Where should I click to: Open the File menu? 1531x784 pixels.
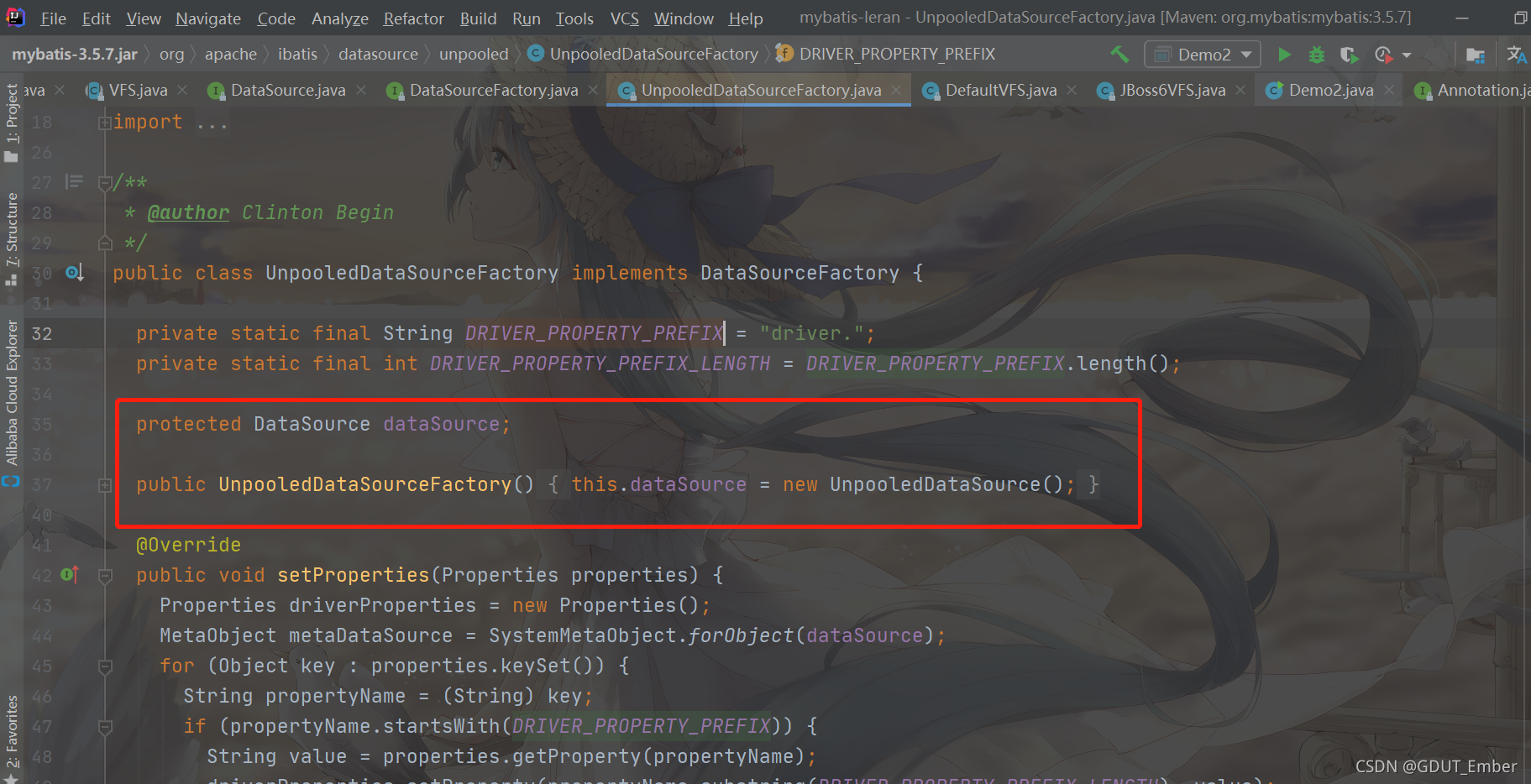[x=54, y=18]
